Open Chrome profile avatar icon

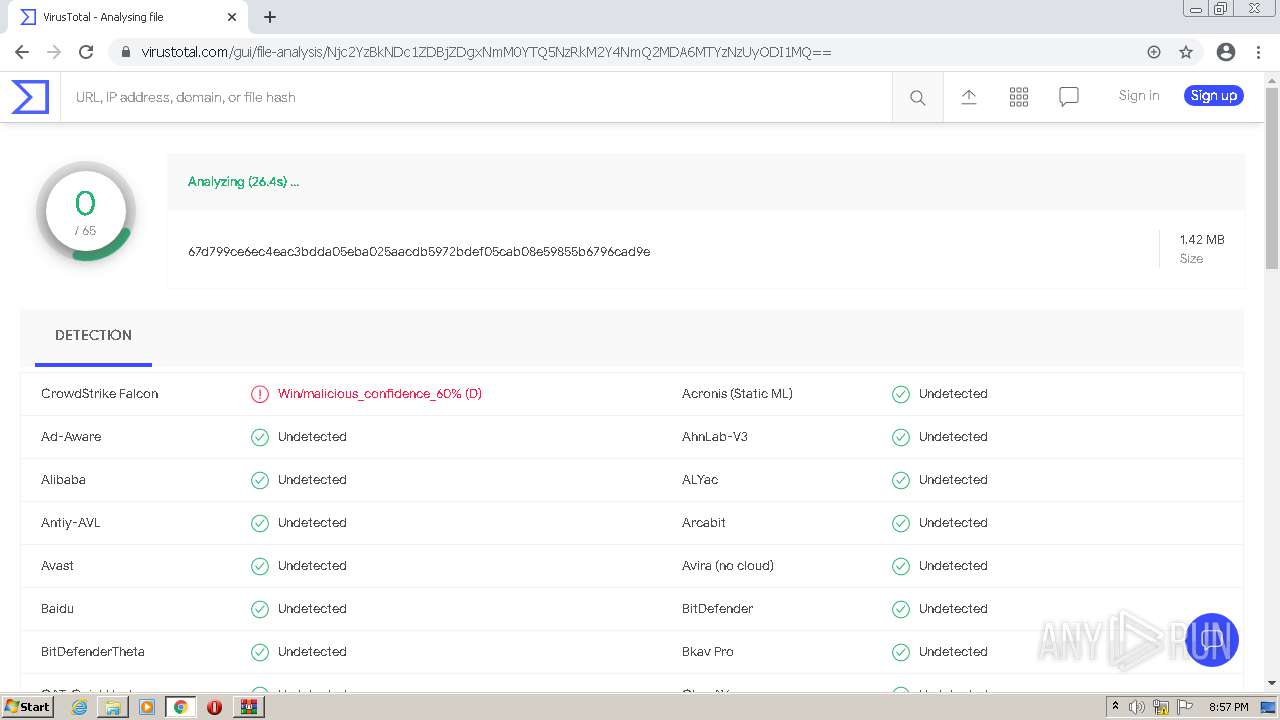pos(1226,52)
